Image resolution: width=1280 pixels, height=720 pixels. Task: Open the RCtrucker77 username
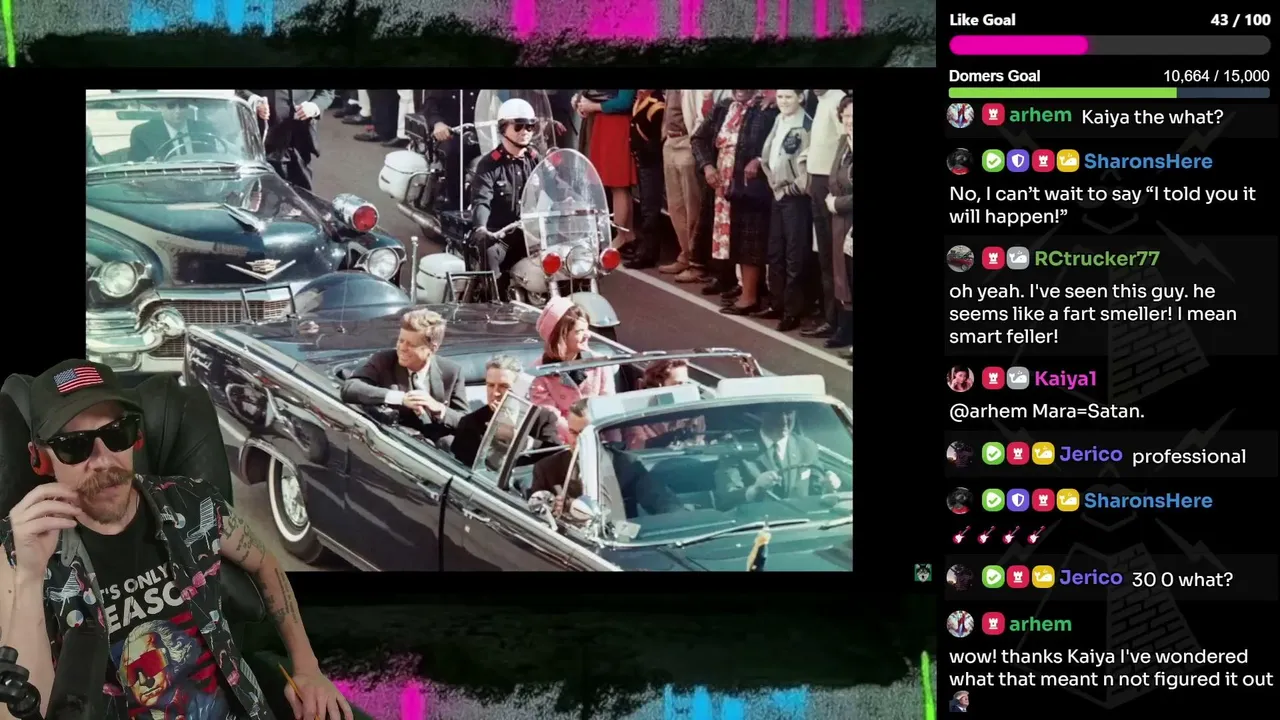1097,258
